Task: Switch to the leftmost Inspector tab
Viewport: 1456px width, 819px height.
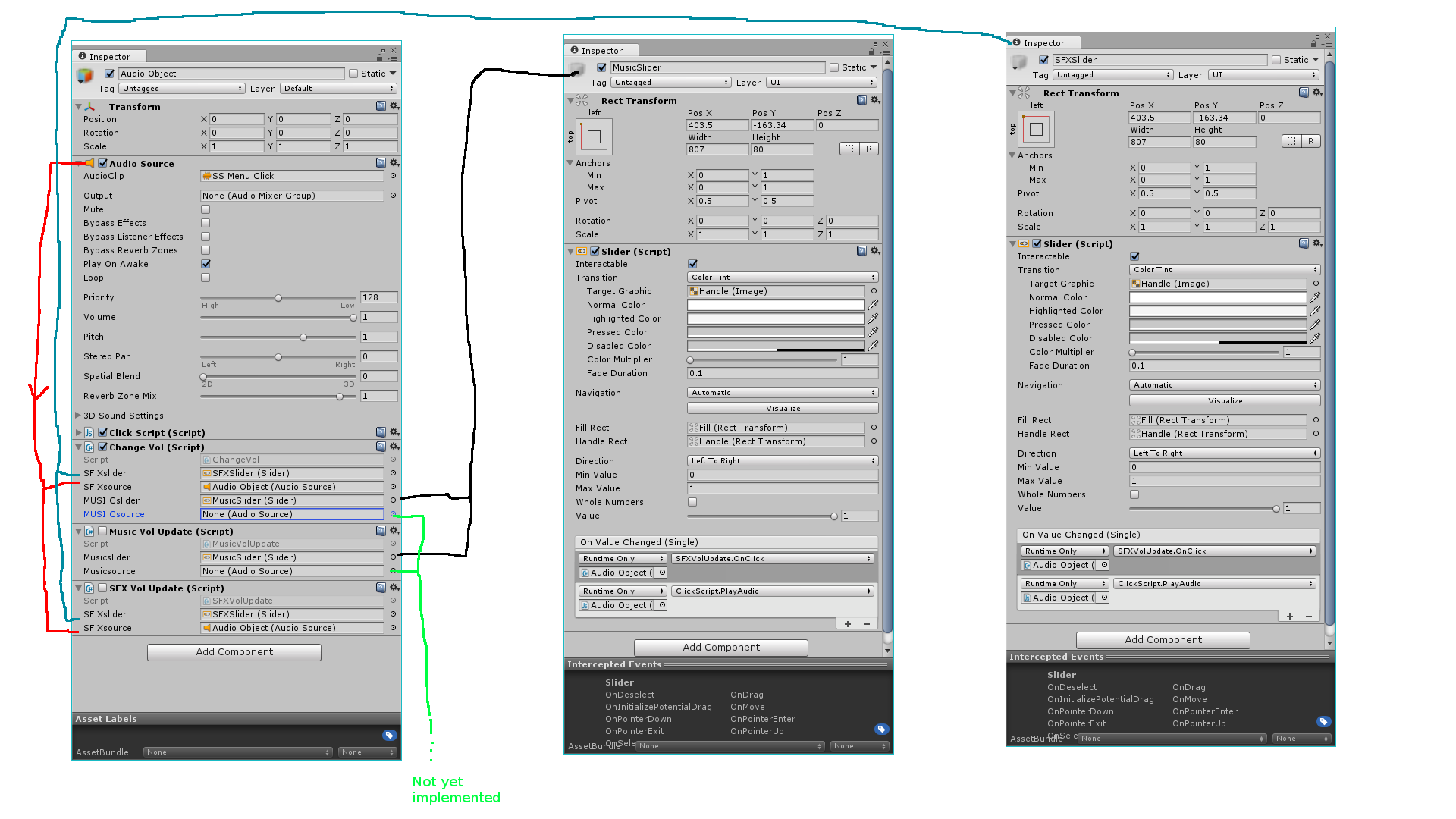Action: 108,56
